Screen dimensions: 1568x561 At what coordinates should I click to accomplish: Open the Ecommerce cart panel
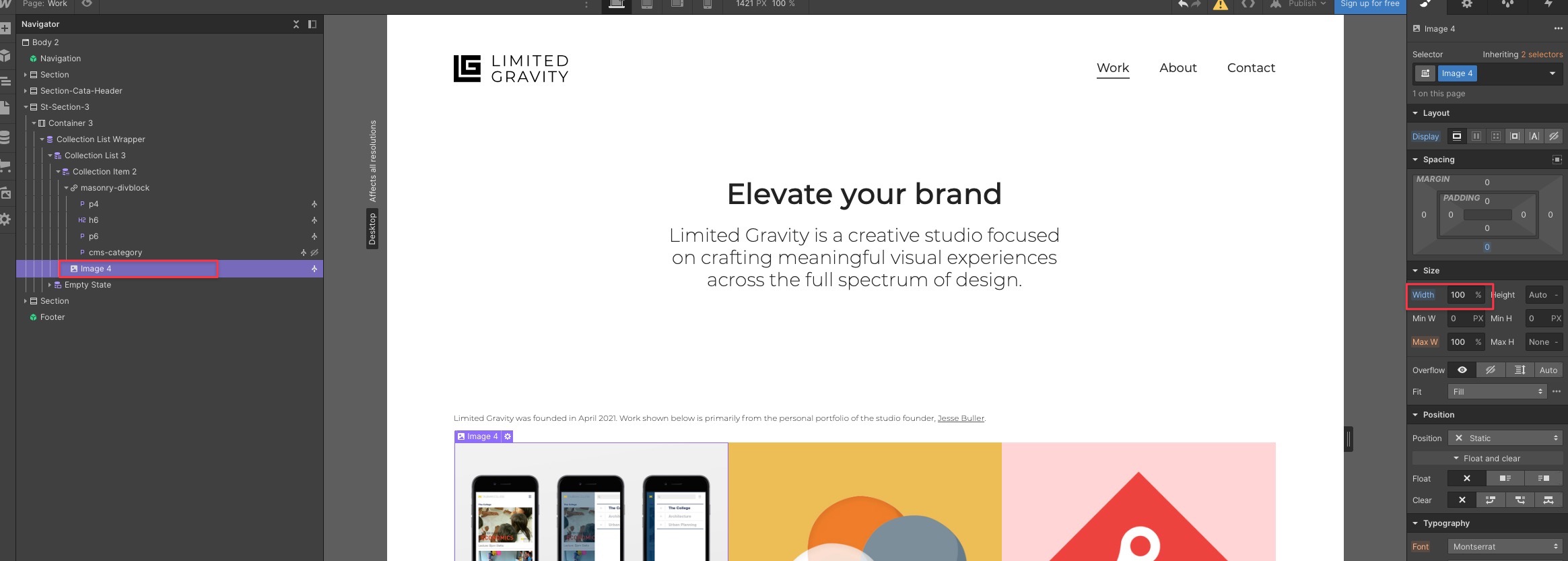pos(5,166)
